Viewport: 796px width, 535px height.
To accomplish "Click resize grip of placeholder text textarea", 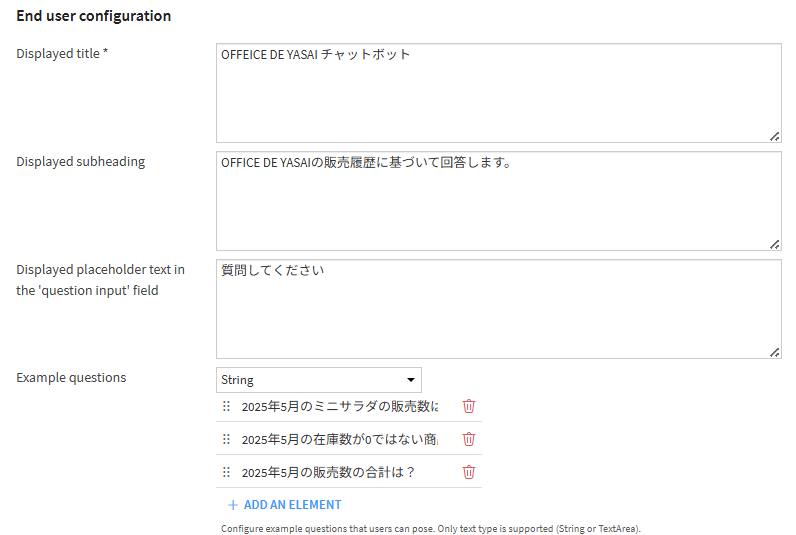I will (x=774, y=353).
